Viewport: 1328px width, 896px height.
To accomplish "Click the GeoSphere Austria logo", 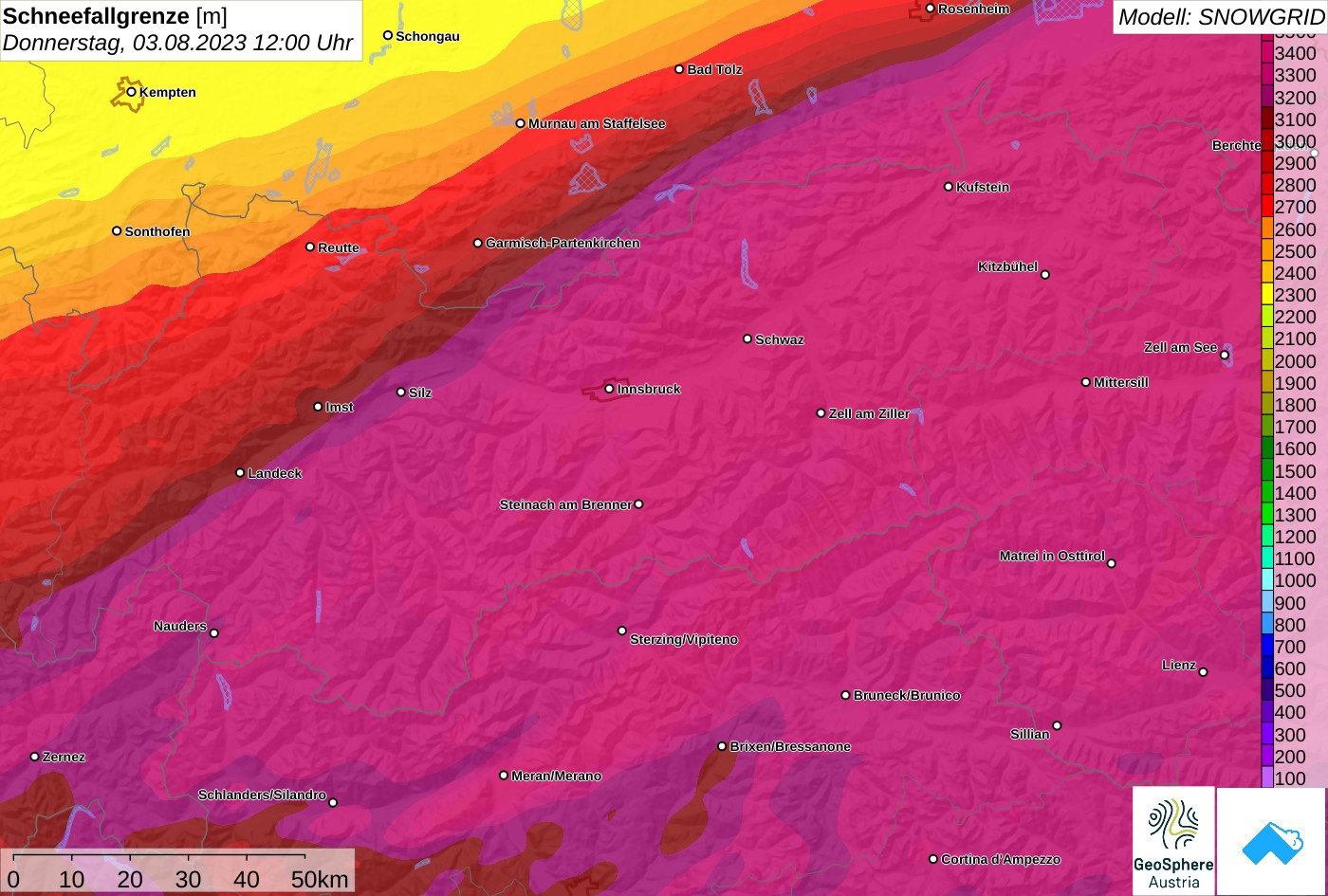I will pos(1173,840).
